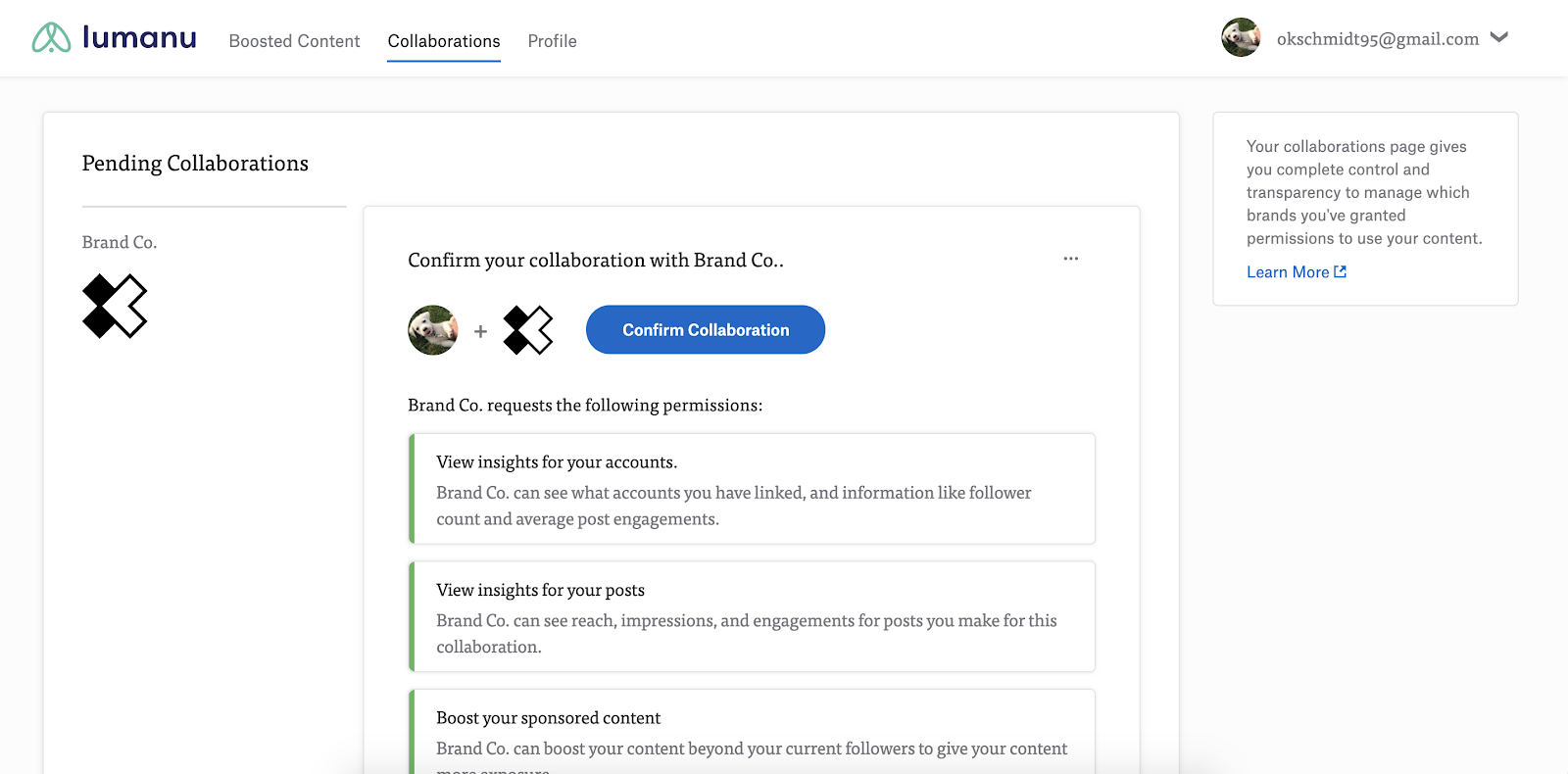Image resolution: width=1568 pixels, height=774 pixels.
Task: Select Brand Co. in the pending list
Action: point(120,242)
